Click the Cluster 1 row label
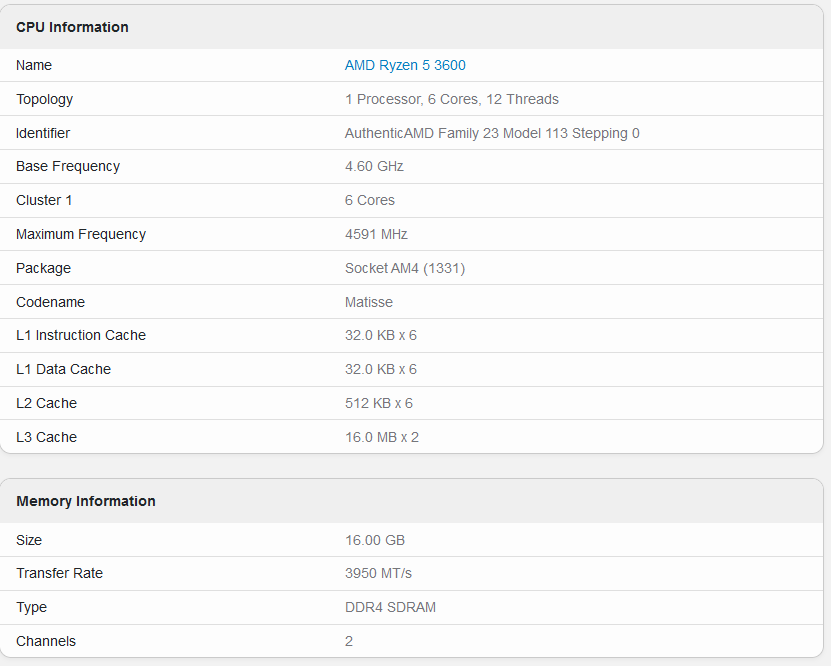Image resolution: width=831 pixels, height=666 pixels. pos(45,200)
